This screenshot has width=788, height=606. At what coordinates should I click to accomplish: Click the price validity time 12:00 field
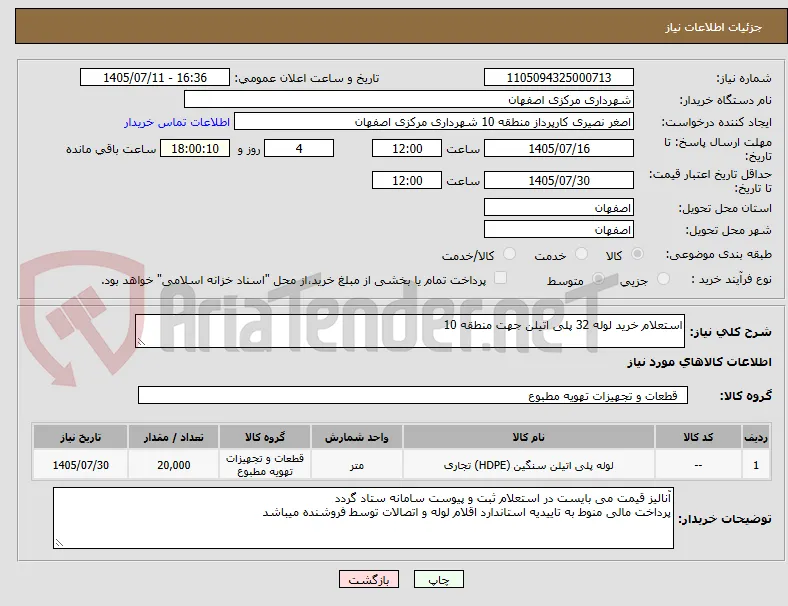tap(407, 180)
